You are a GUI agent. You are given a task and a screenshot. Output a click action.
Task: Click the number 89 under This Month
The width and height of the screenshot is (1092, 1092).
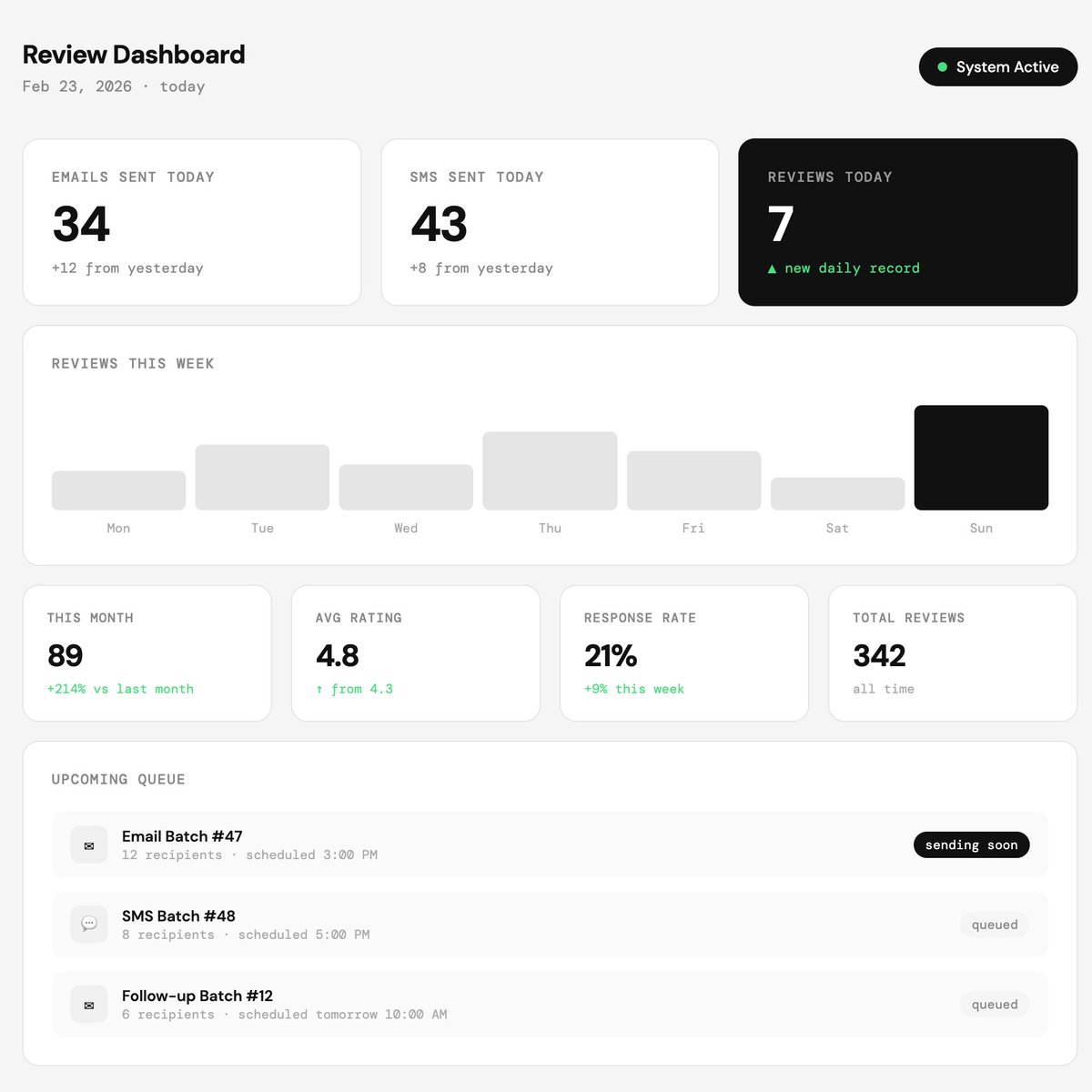(66, 655)
